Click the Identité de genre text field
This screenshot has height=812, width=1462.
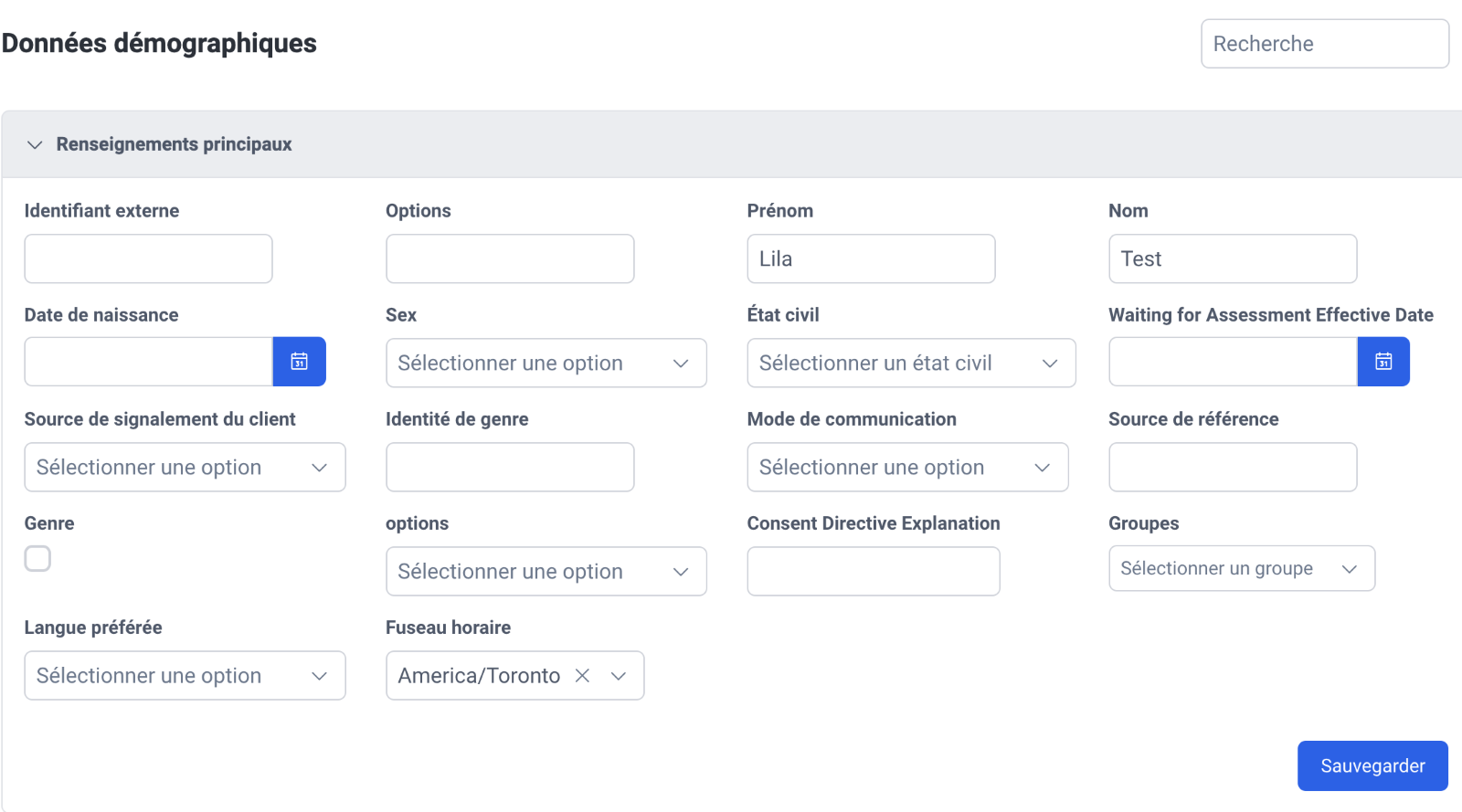tap(510, 467)
